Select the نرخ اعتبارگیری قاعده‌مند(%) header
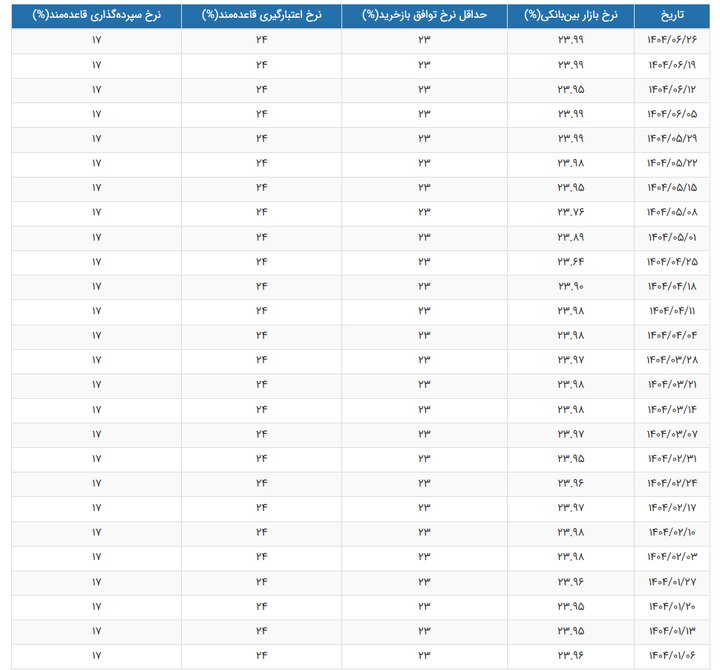Image resolution: width=720 pixels, height=670 pixels. 261,15
